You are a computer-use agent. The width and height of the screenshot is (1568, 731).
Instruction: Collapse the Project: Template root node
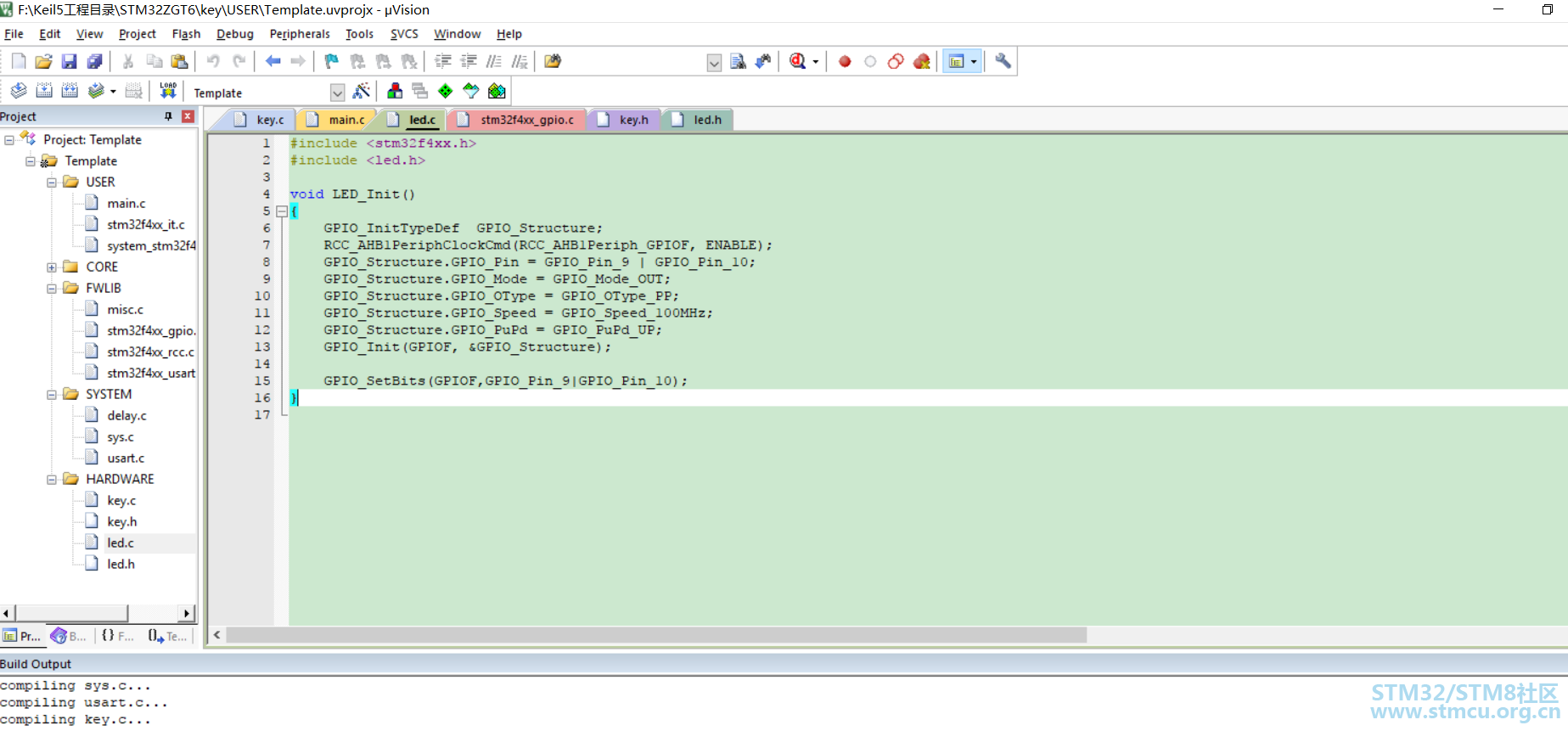(9, 140)
